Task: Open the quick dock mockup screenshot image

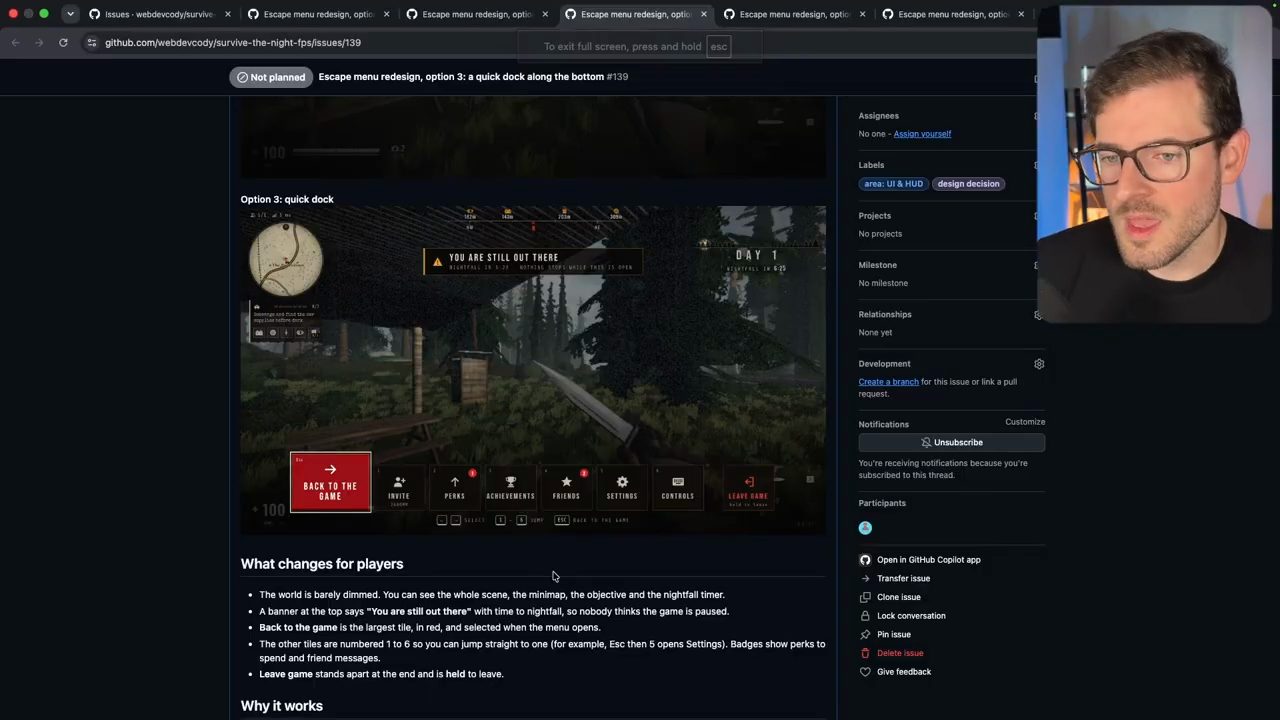Action: point(533,370)
